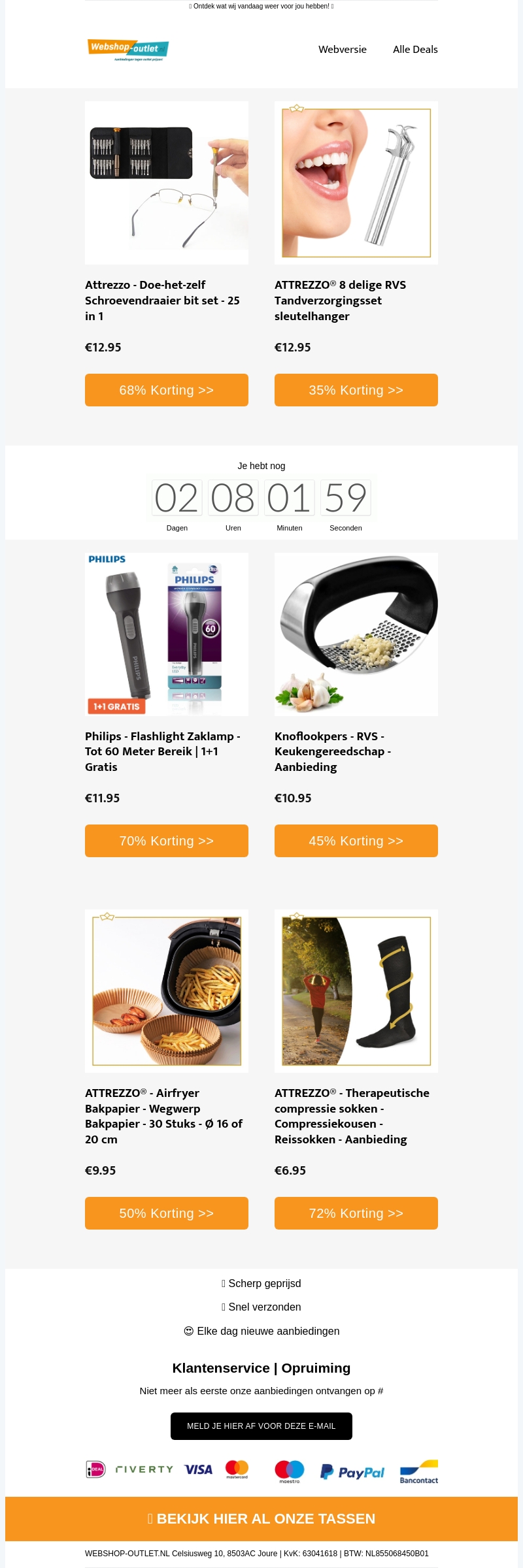The height and width of the screenshot is (1568, 523).
Task: Click Meld je hier af unsubscribe button
Action: pos(261,1426)
